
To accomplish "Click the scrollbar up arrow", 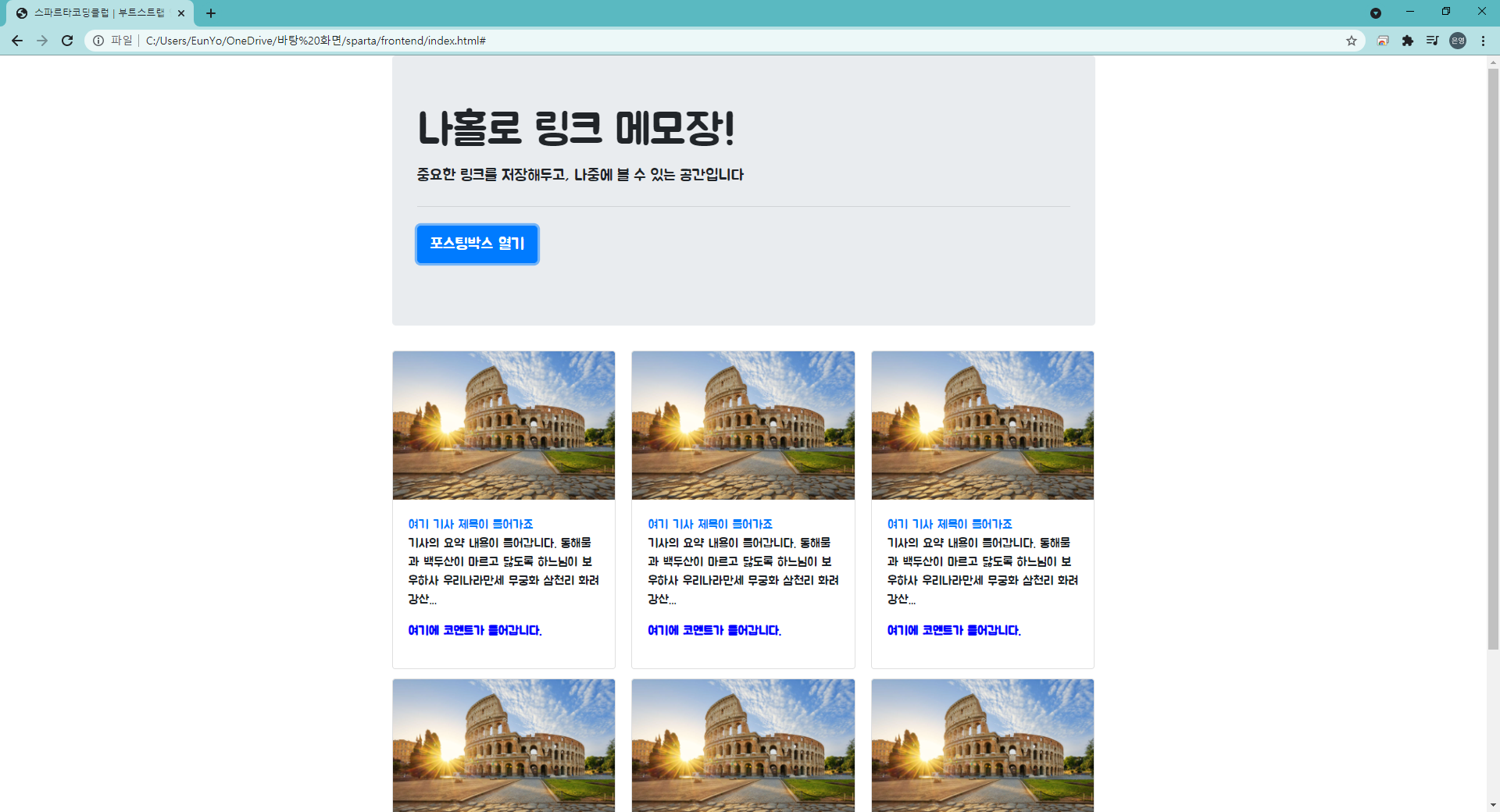I will tap(1493, 62).
